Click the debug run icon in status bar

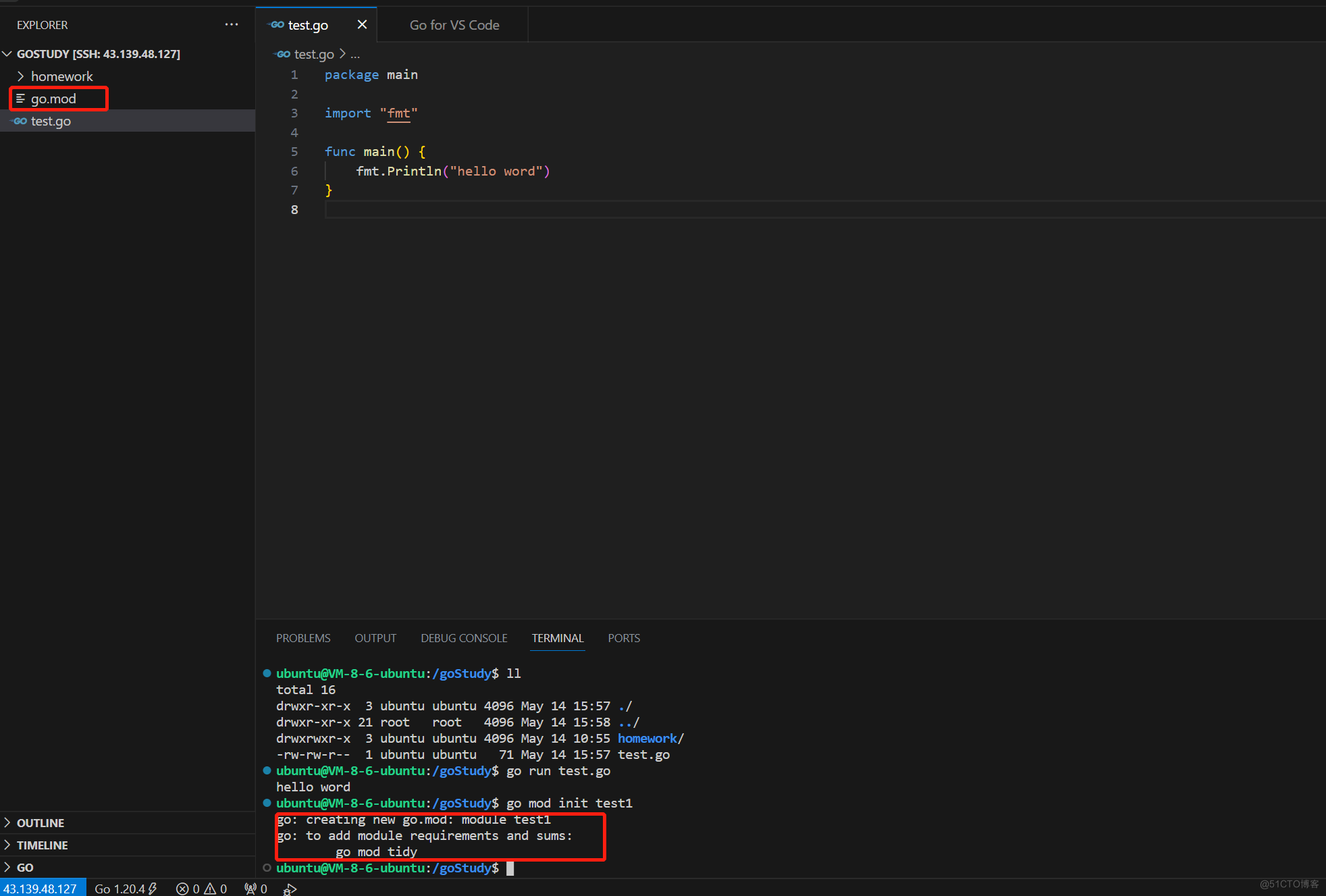[x=290, y=889]
